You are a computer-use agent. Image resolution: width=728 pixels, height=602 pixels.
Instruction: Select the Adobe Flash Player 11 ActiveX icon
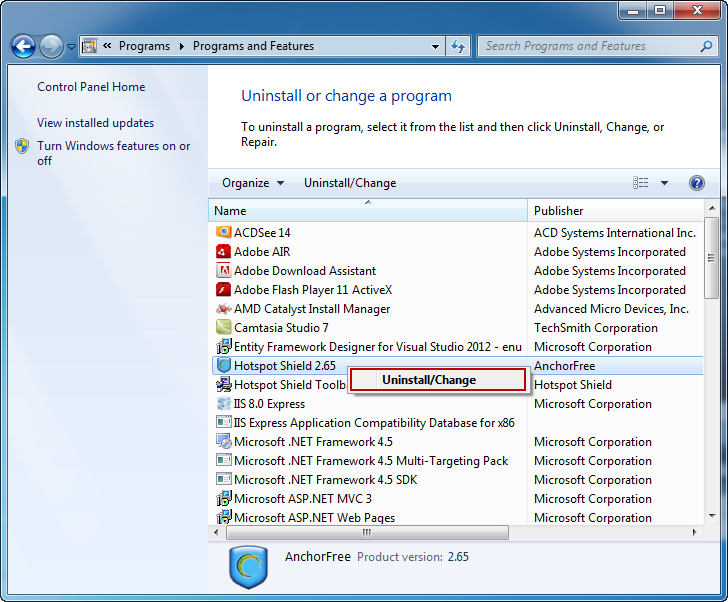pyautogui.click(x=223, y=289)
